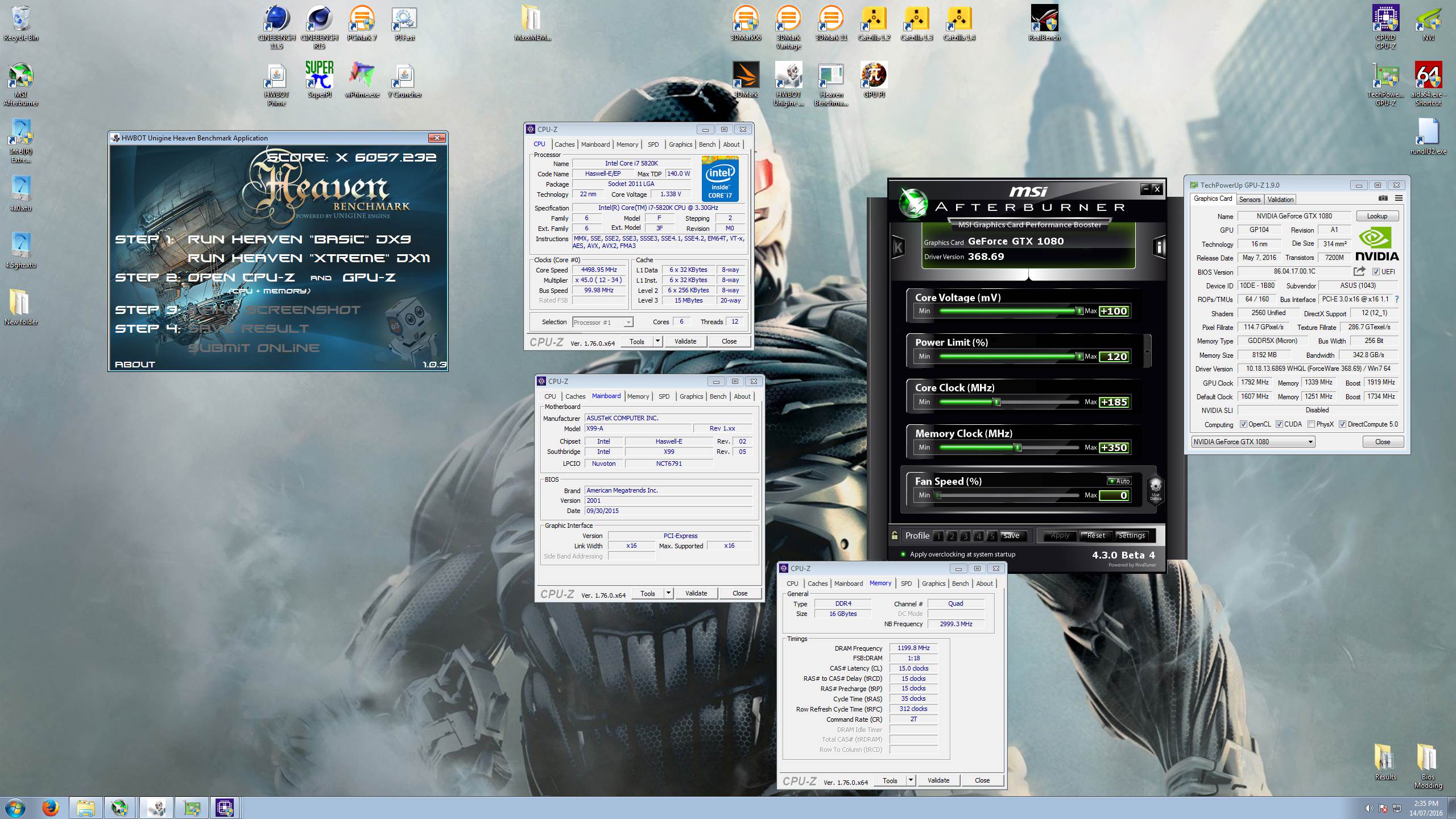The height and width of the screenshot is (819, 1456).
Task: Click the Power Limit 120 value field
Action: 1114,357
